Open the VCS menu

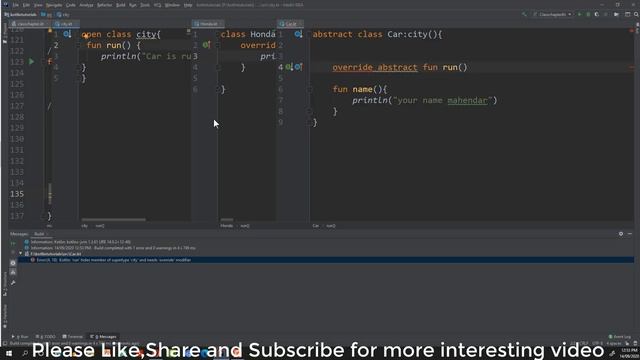click(157, 5)
